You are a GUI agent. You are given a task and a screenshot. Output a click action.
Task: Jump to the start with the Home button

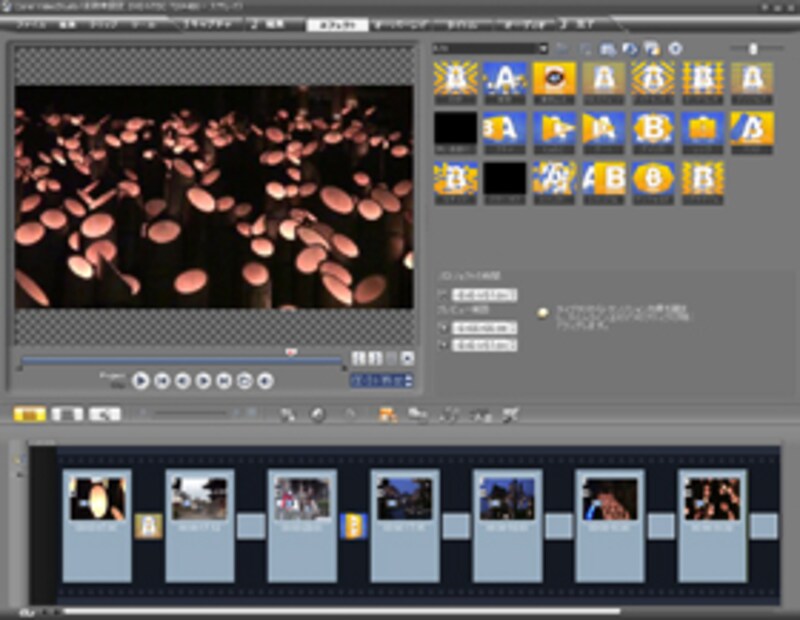tap(162, 380)
